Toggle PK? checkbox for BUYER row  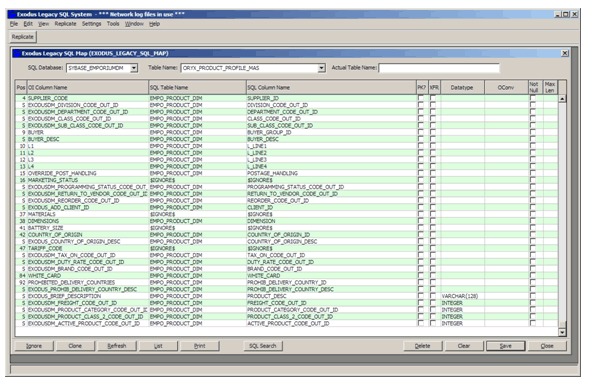[x=421, y=132]
